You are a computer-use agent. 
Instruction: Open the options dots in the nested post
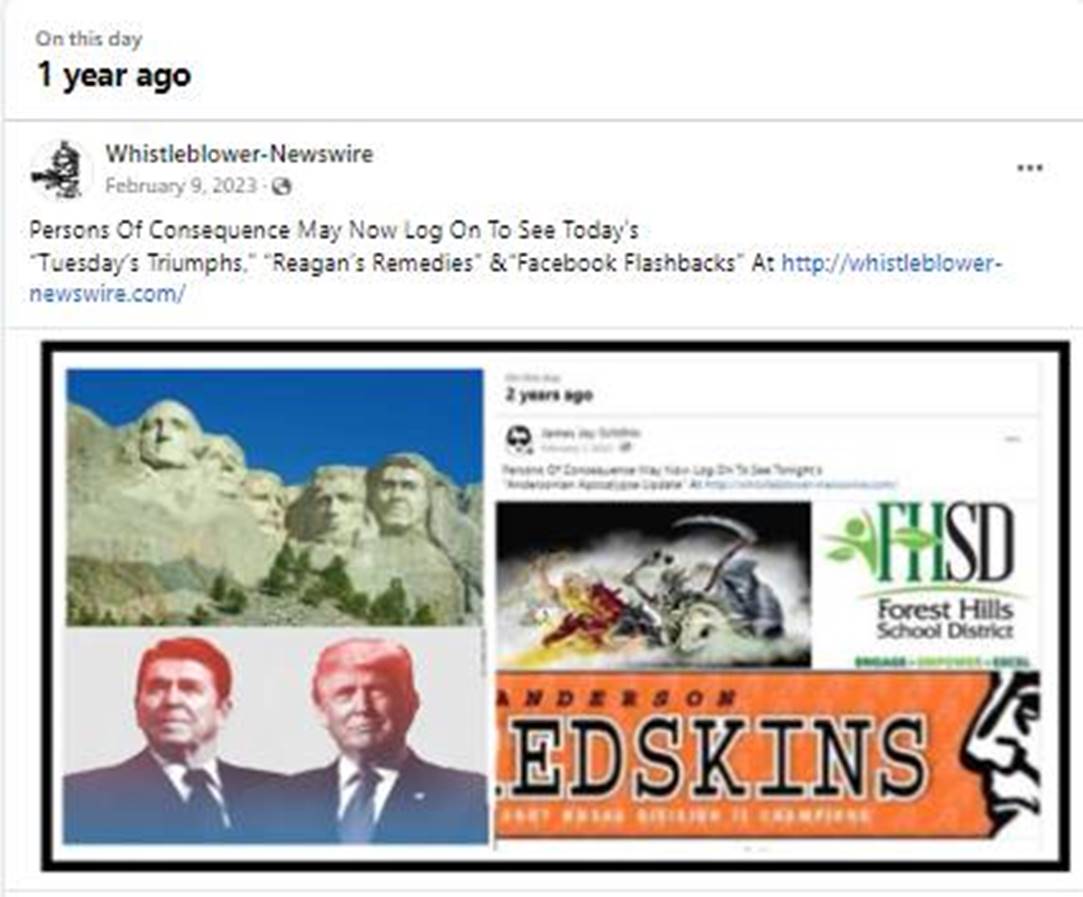[x=1013, y=438]
